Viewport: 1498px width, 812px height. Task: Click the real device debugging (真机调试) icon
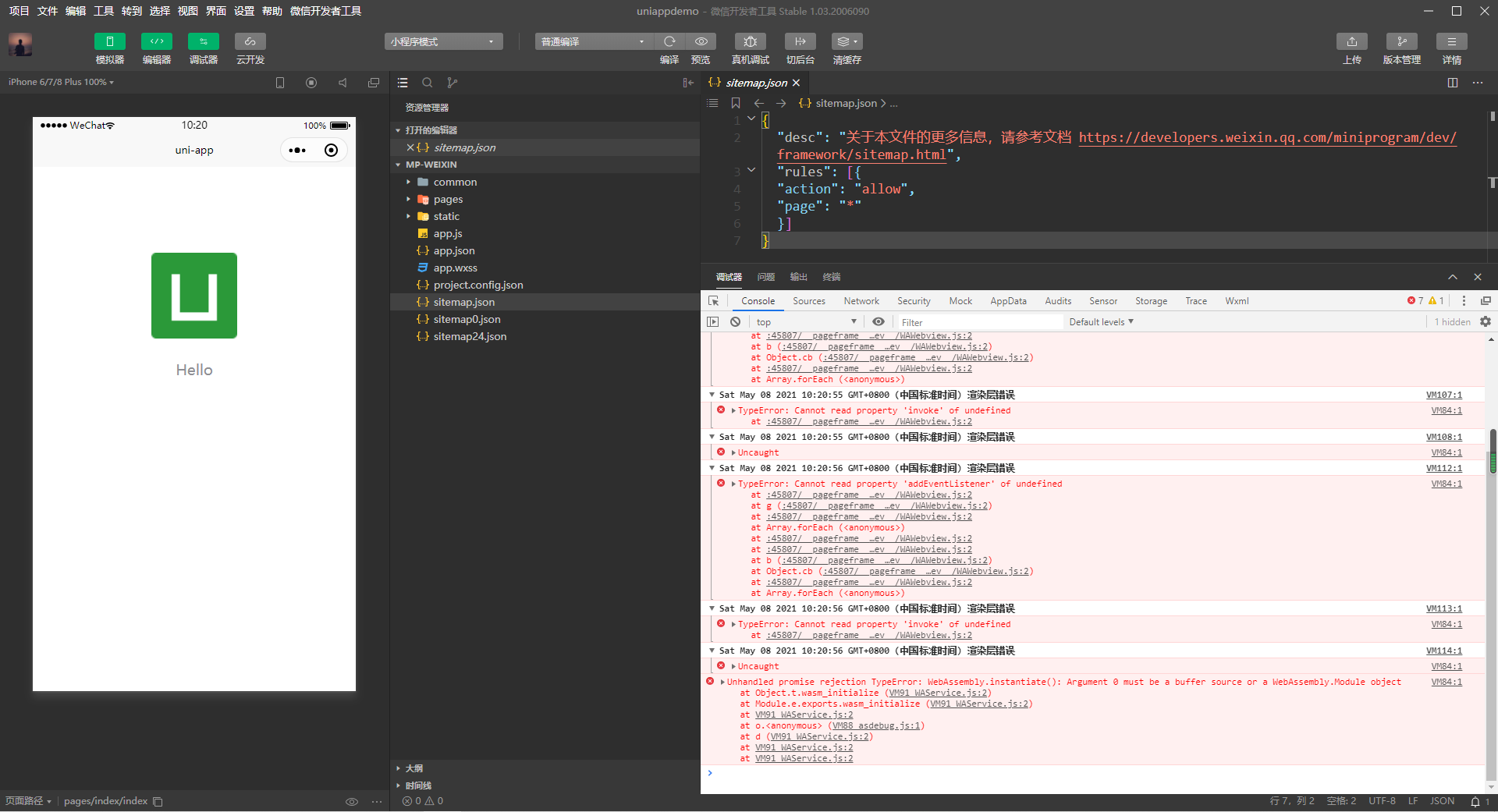click(x=750, y=41)
